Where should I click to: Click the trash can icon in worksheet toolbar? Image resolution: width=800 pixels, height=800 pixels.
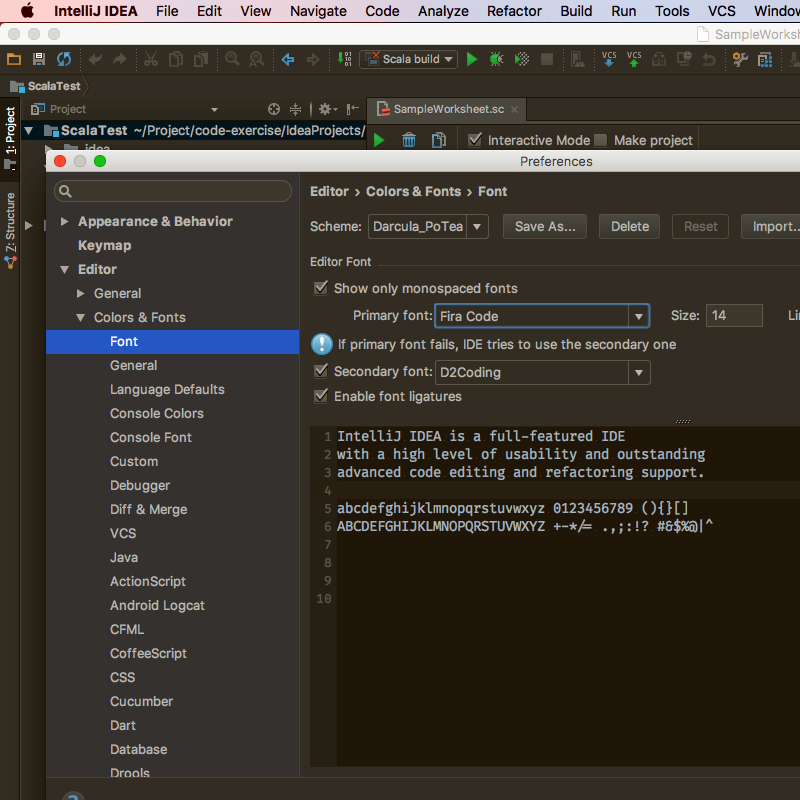coord(409,140)
